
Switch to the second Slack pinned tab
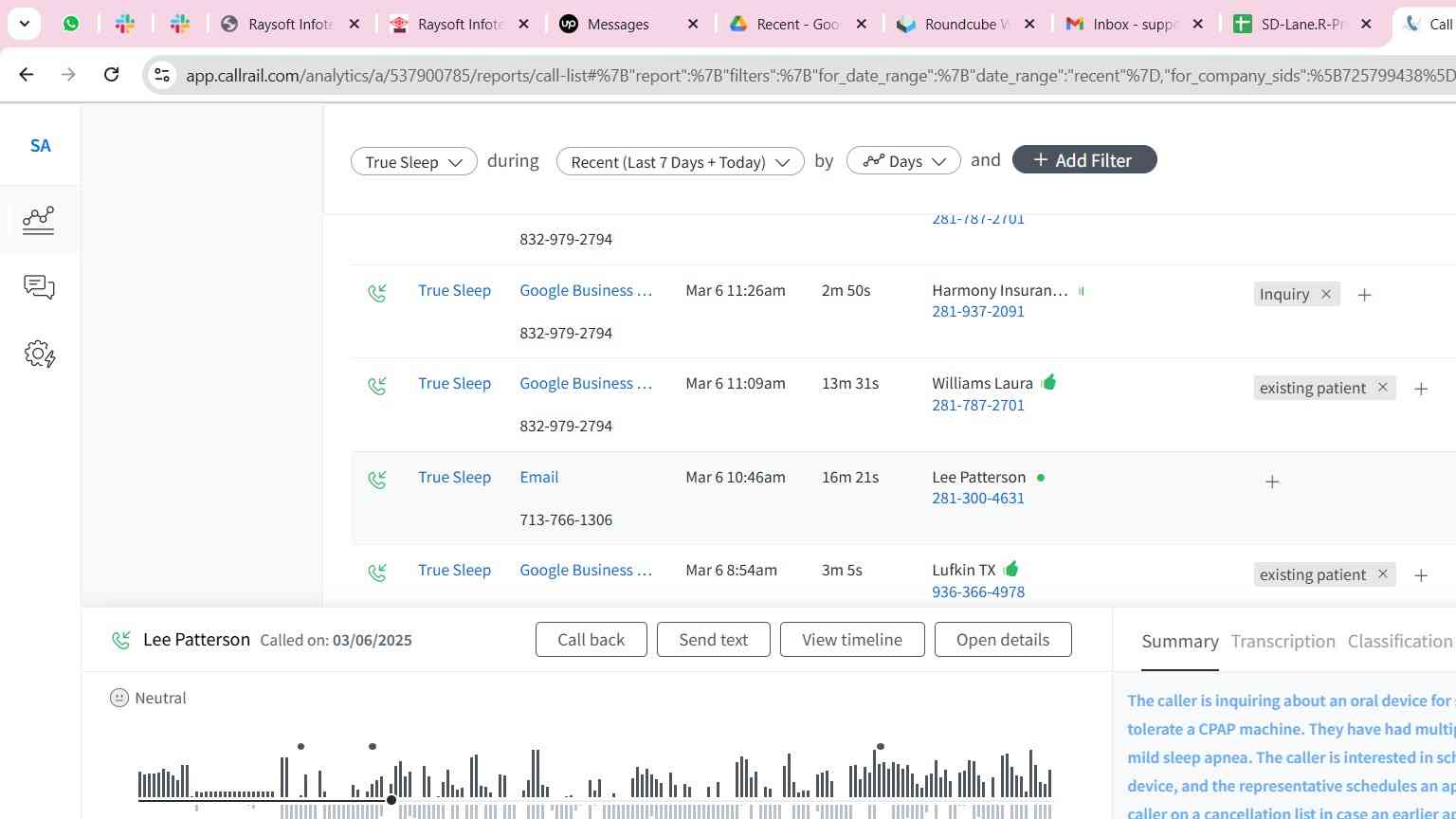point(180,24)
